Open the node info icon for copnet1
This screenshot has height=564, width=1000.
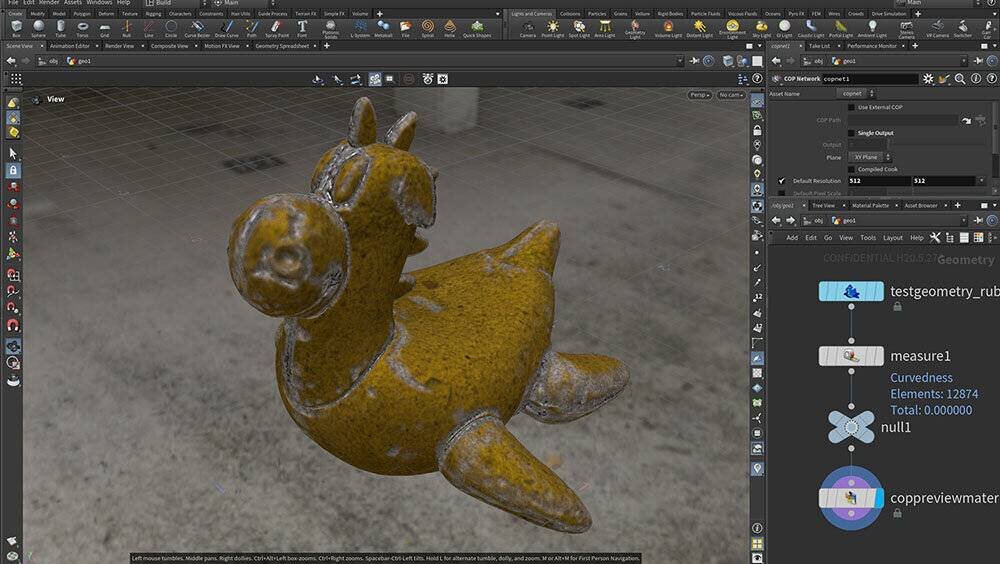976,78
